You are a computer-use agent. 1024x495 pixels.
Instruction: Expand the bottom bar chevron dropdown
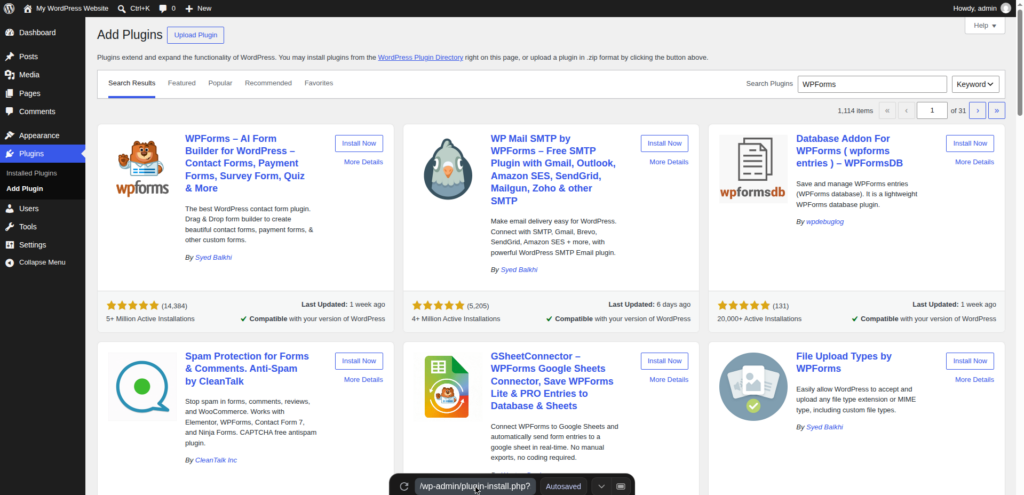tap(601, 487)
